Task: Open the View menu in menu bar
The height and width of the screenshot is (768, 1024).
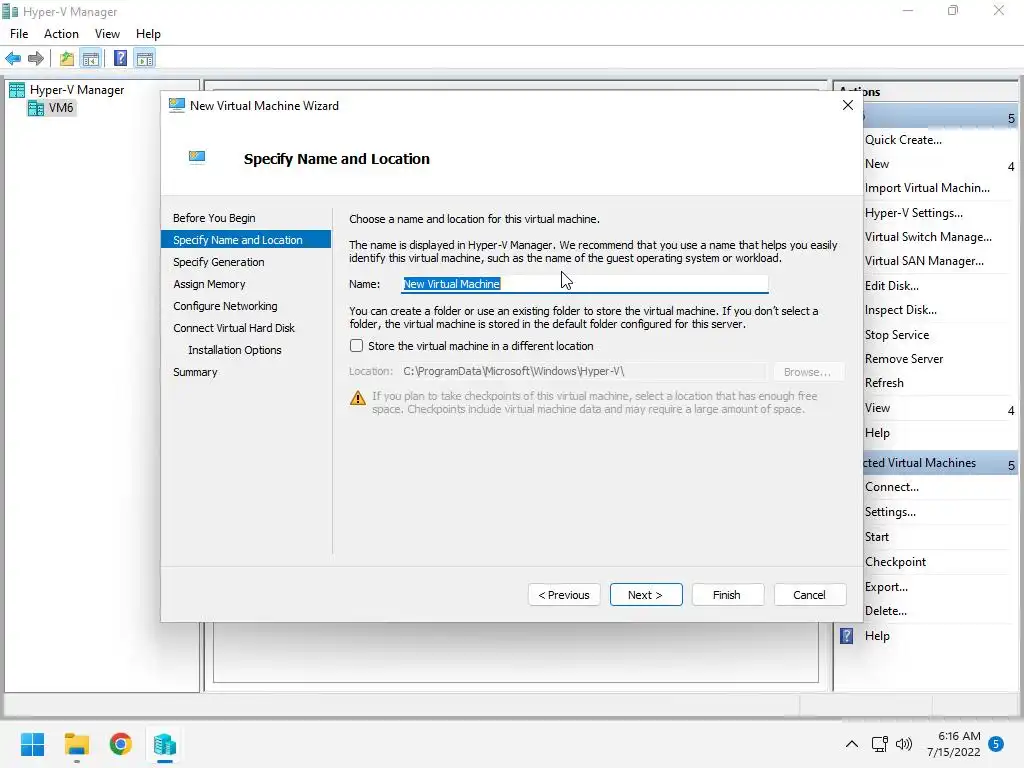Action: (x=107, y=34)
